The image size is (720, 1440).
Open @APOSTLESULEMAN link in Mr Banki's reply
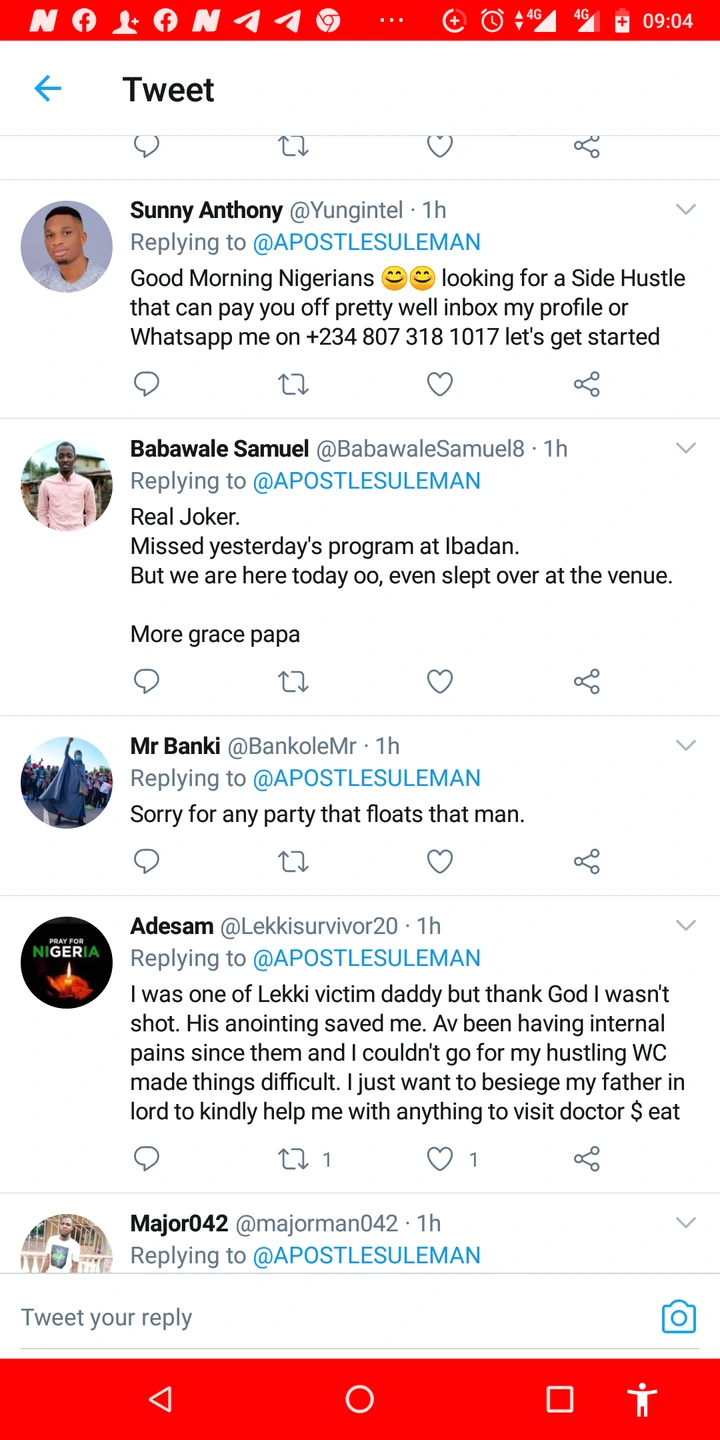(366, 778)
